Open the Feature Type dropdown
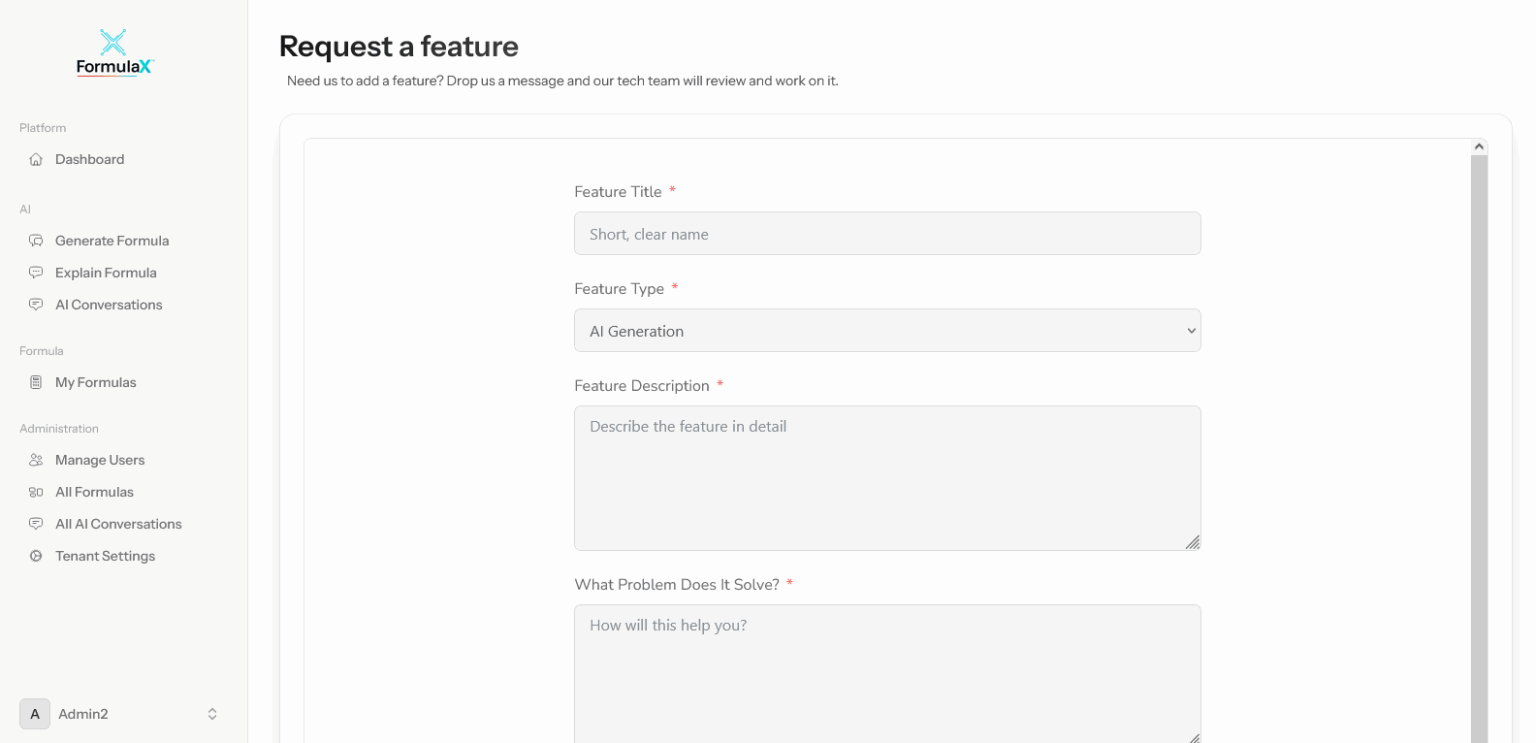 click(x=887, y=330)
